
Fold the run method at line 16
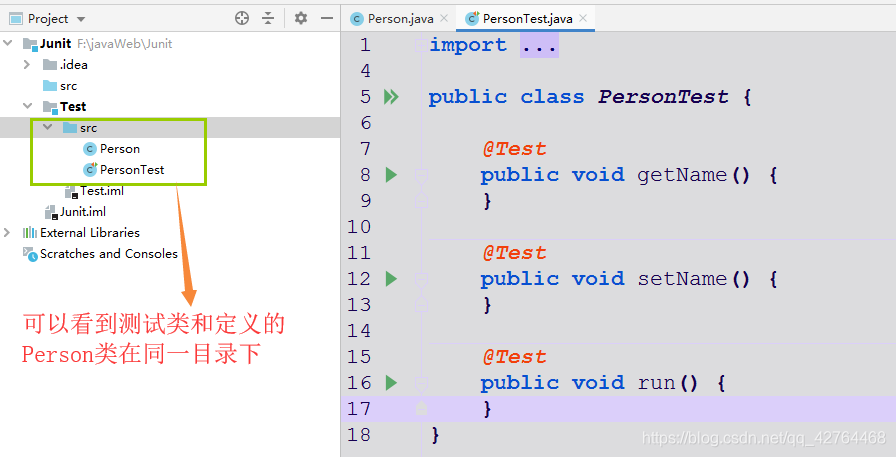(x=421, y=383)
